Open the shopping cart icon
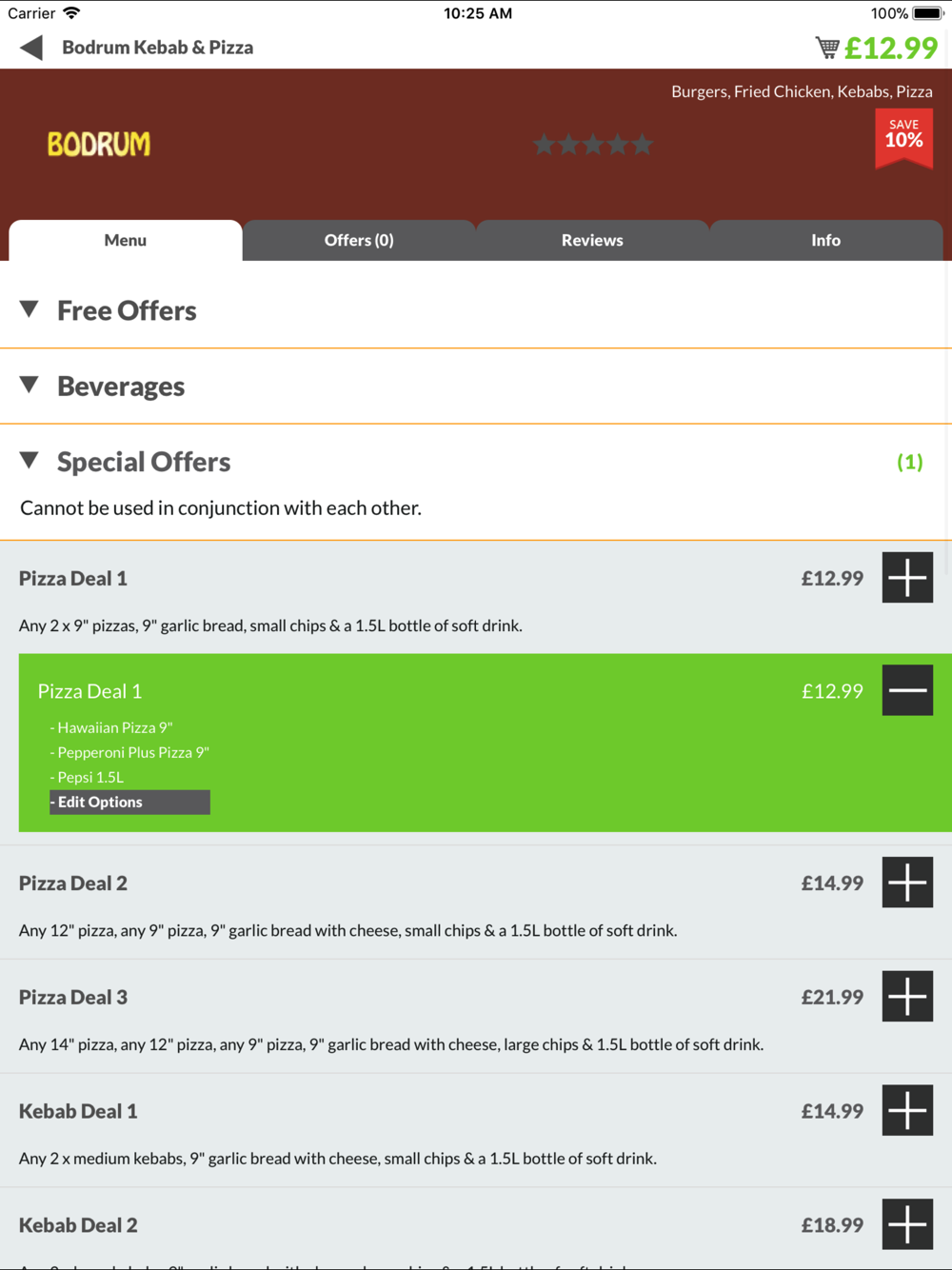 [827, 48]
